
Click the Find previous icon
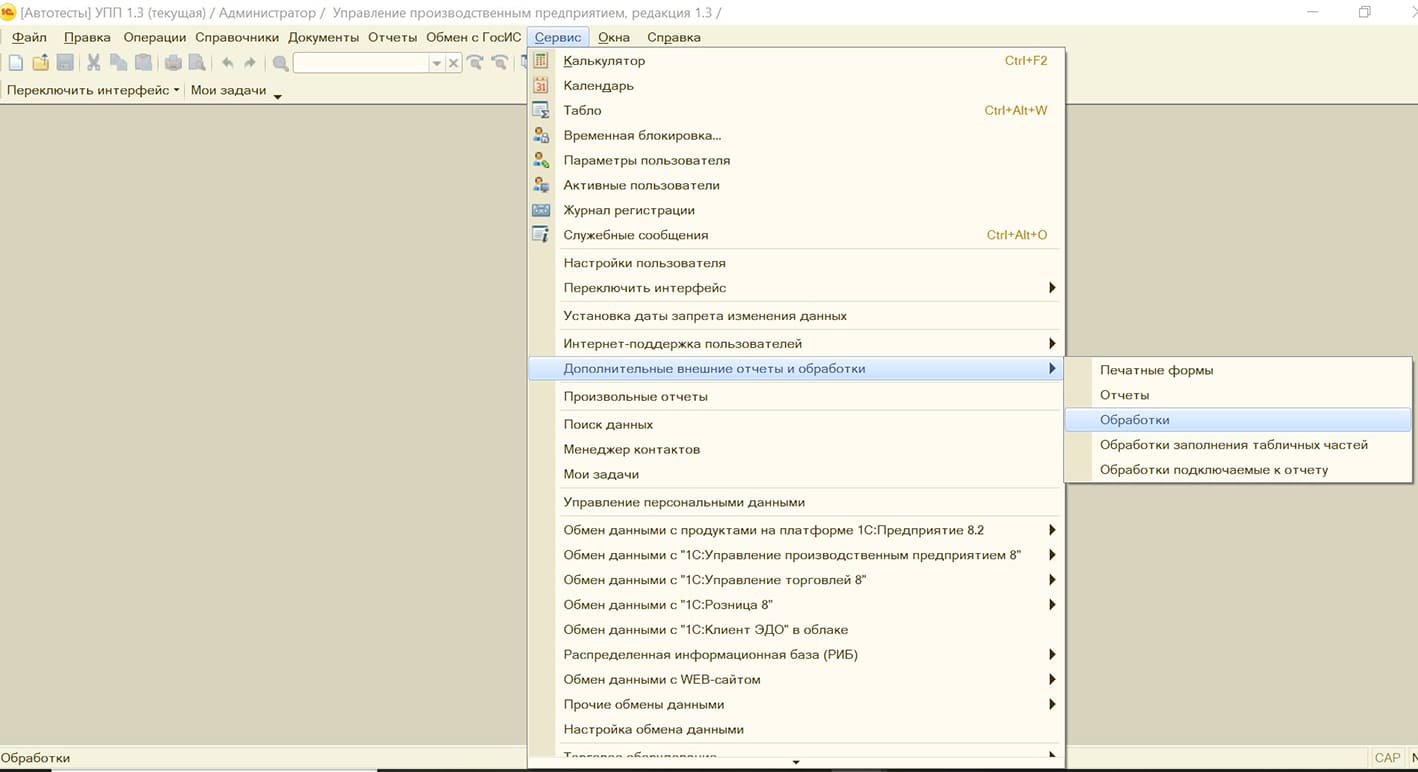click(x=499, y=63)
